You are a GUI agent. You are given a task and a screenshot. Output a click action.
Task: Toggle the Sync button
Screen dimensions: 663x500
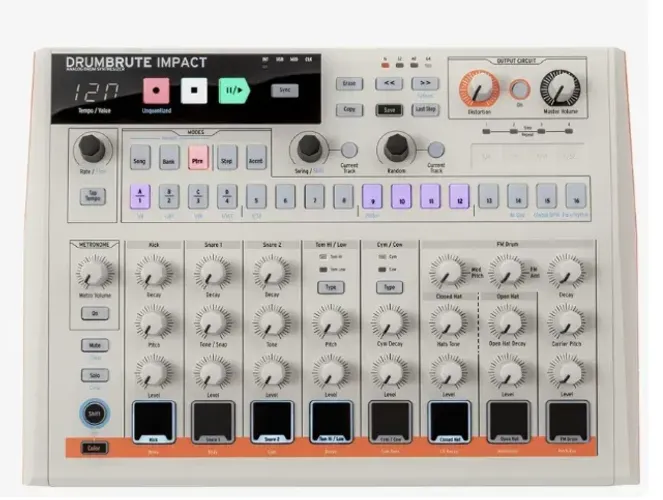(x=285, y=90)
